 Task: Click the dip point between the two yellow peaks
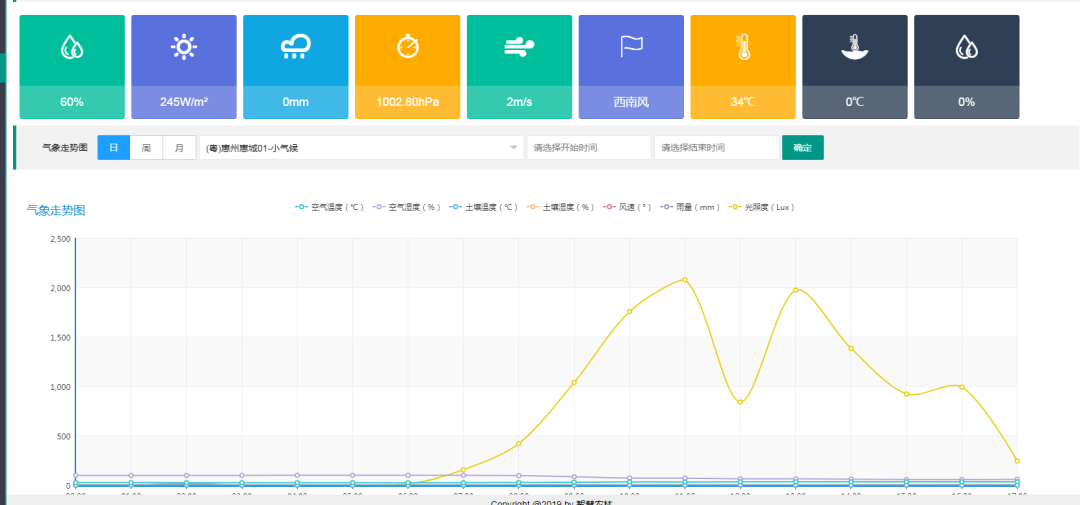(x=740, y=402)
